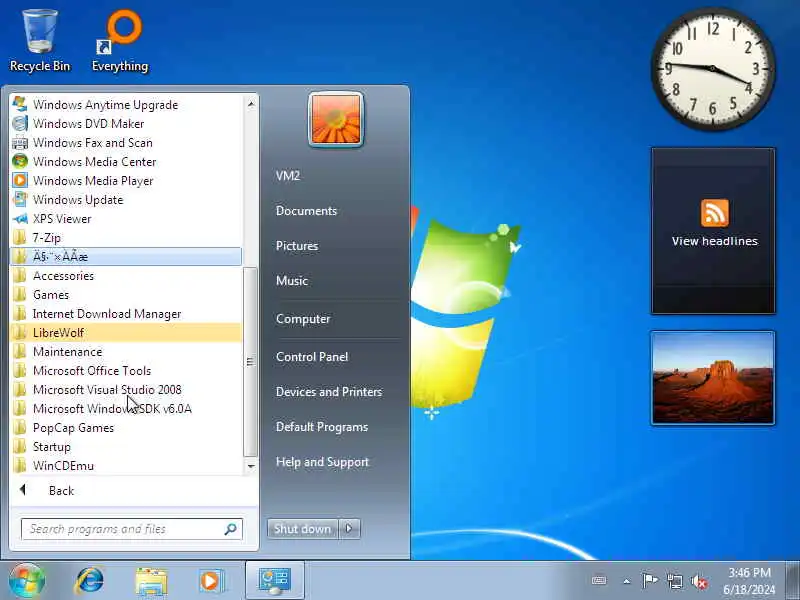This screenshot has width=800, height=600.
Task: Expand the Maintenance folder
Action: point(126,352)
